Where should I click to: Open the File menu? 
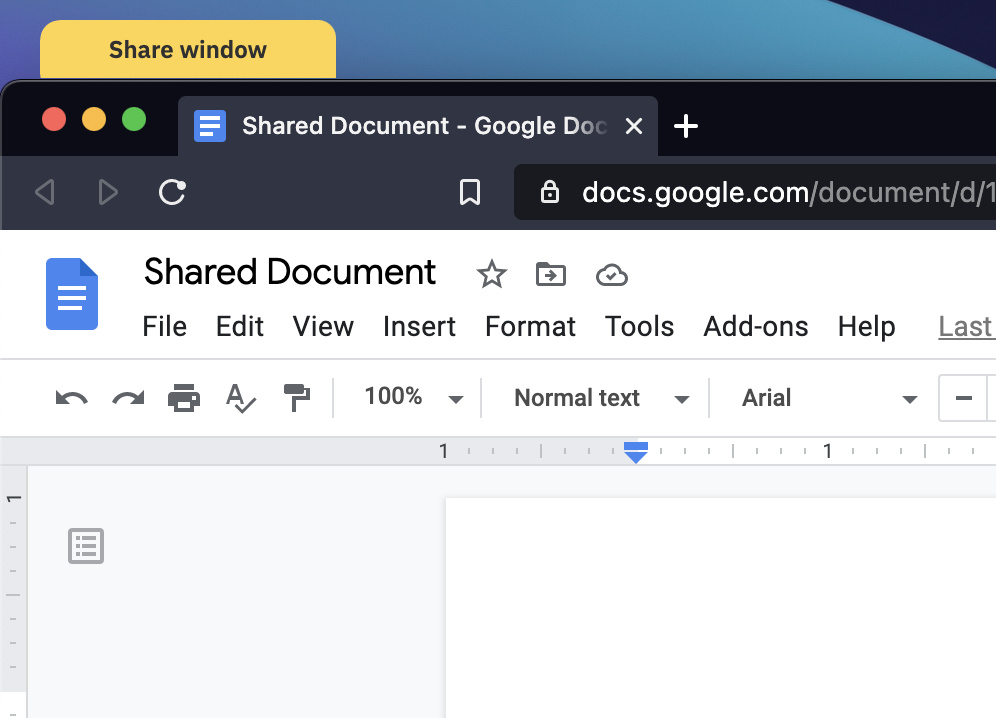[x=165, y=327]
